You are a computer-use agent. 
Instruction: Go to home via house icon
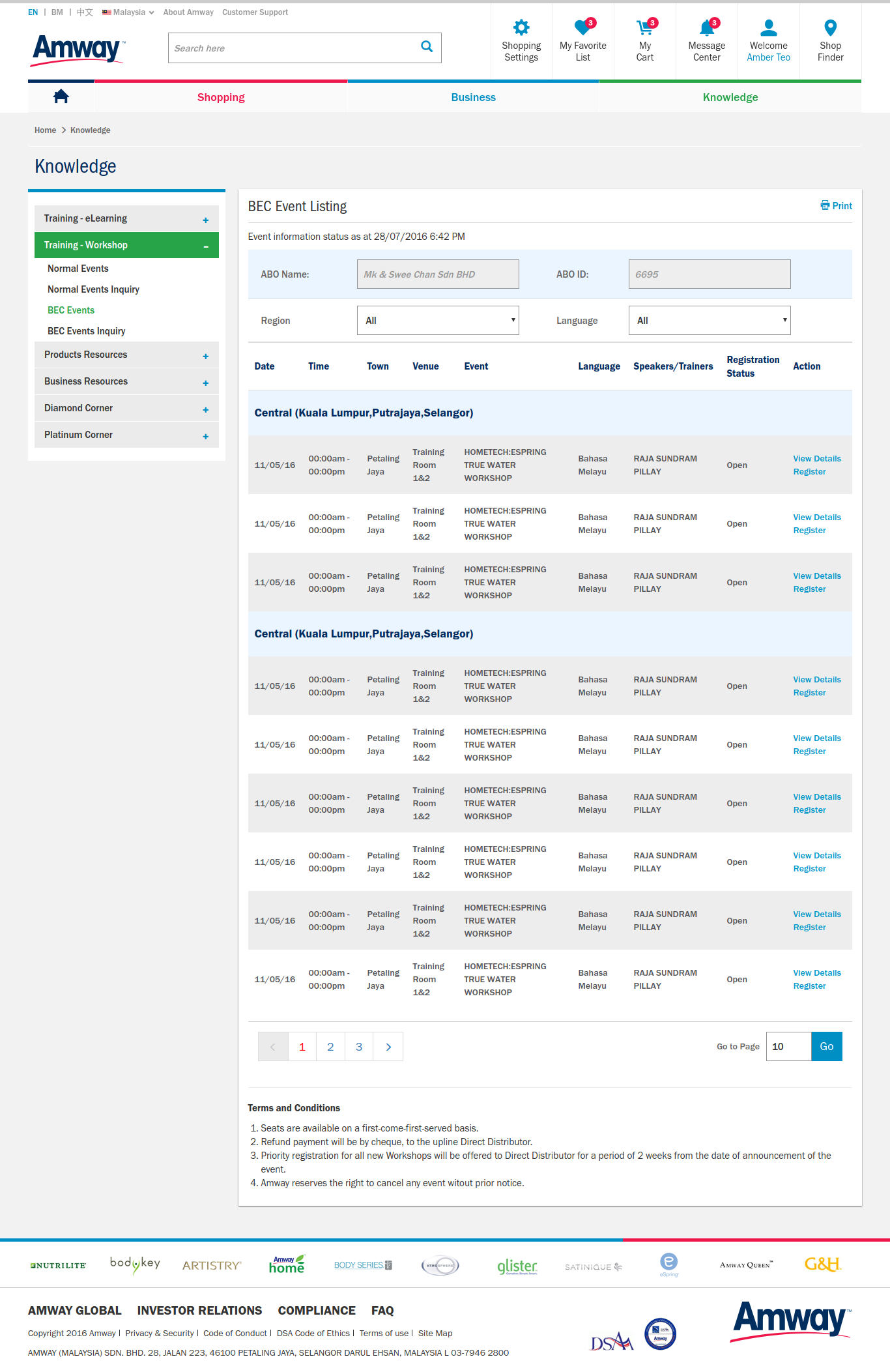point(61,96)
